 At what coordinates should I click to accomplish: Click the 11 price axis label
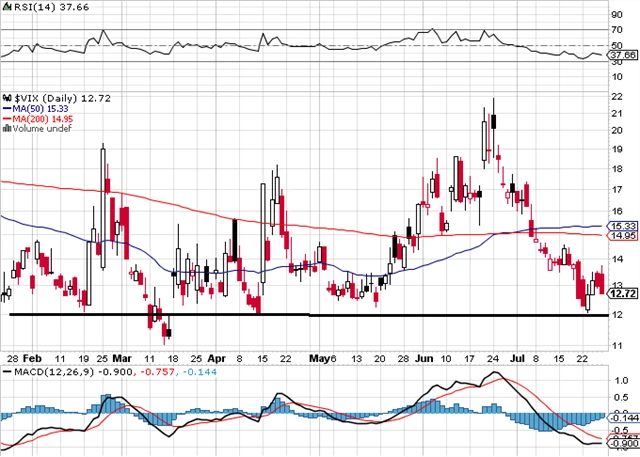point(617,345)
